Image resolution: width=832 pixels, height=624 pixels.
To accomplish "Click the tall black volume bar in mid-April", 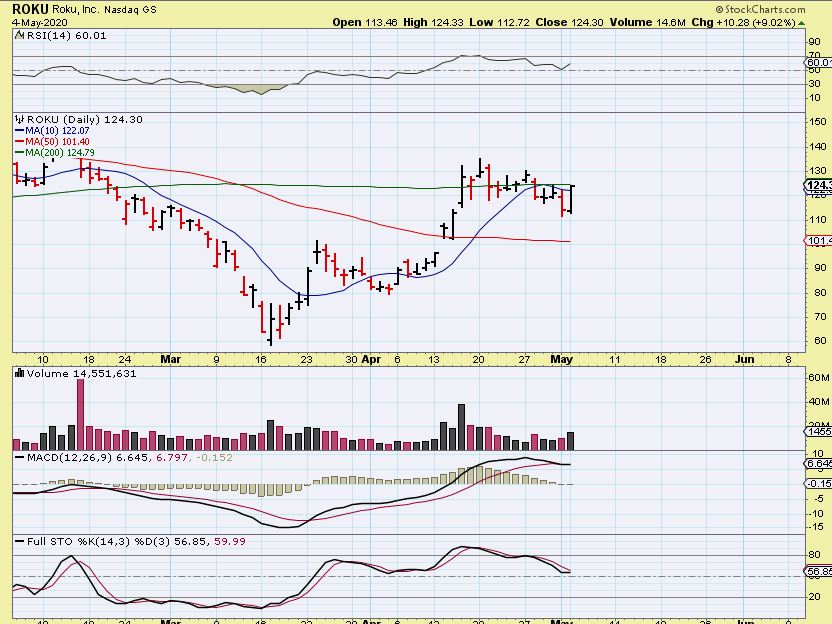I will (461, 427).
